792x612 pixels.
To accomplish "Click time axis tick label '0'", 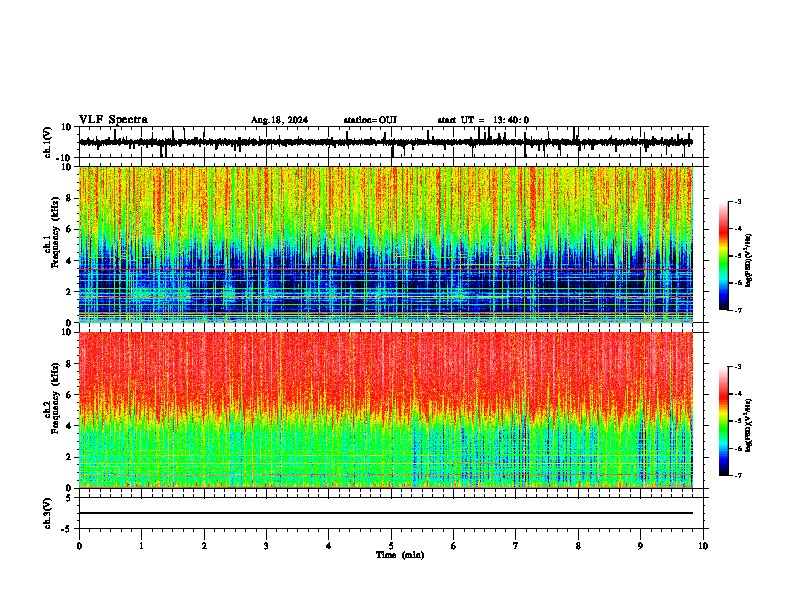I will tap(79, 546).
